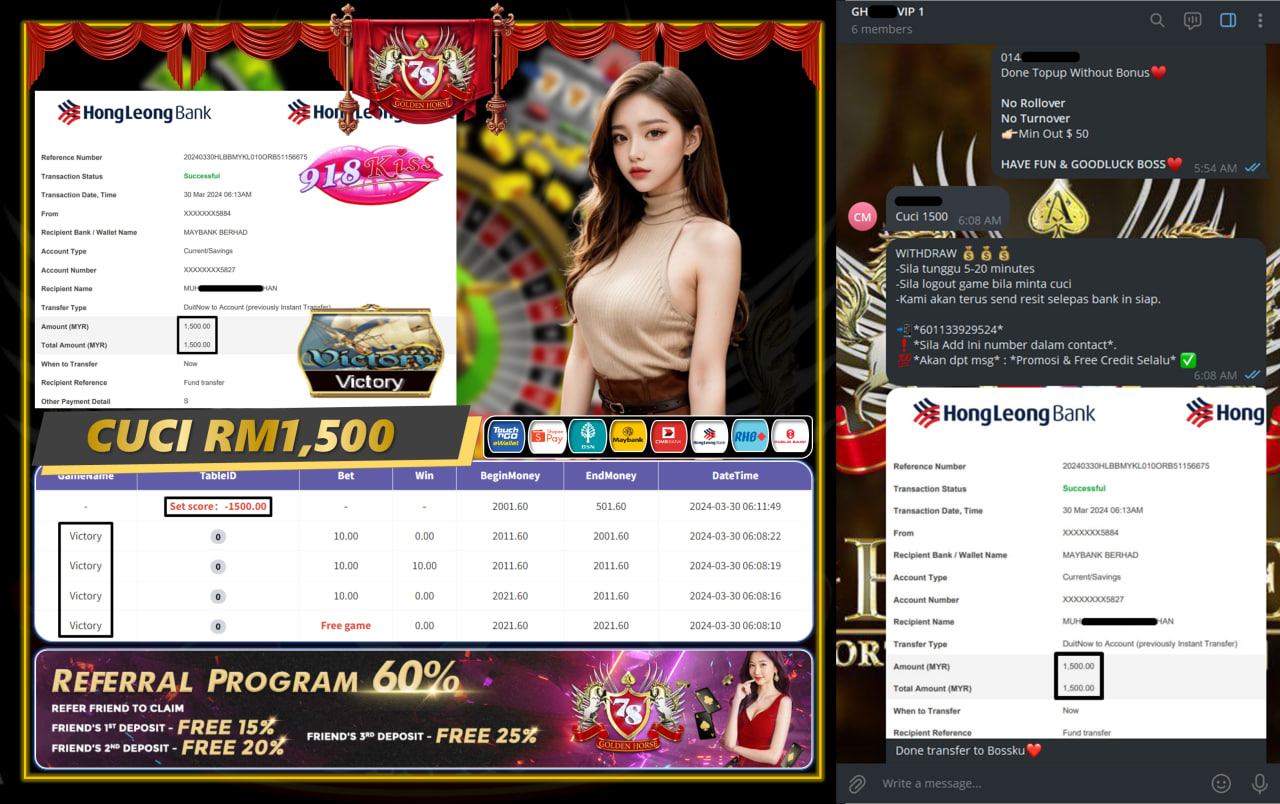Click the 'Min Out $ 50' line
This screenshot has width=1280, height=804.
tap(1045, 133)
